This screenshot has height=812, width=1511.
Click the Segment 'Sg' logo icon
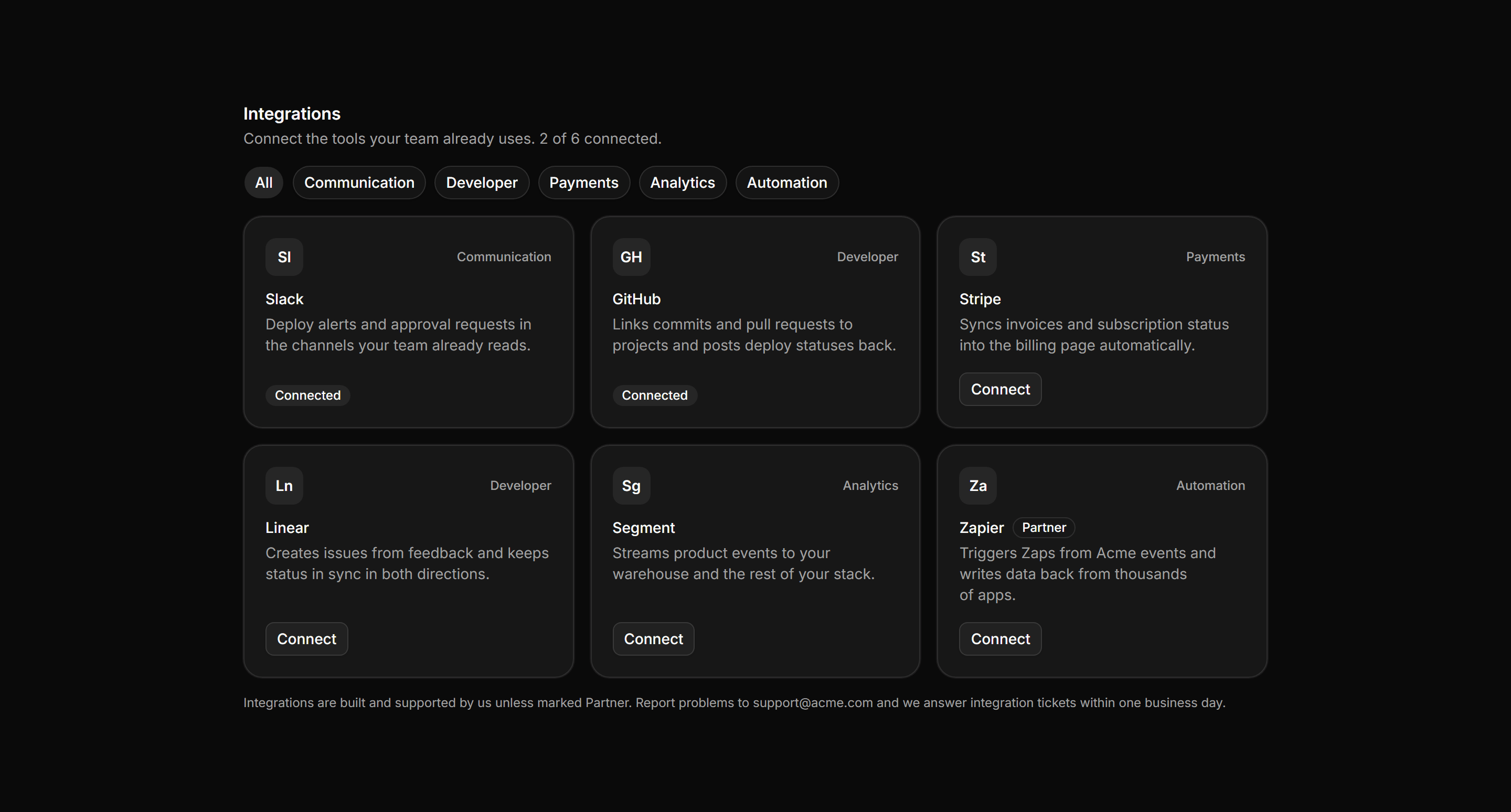(x=631, y=485)
